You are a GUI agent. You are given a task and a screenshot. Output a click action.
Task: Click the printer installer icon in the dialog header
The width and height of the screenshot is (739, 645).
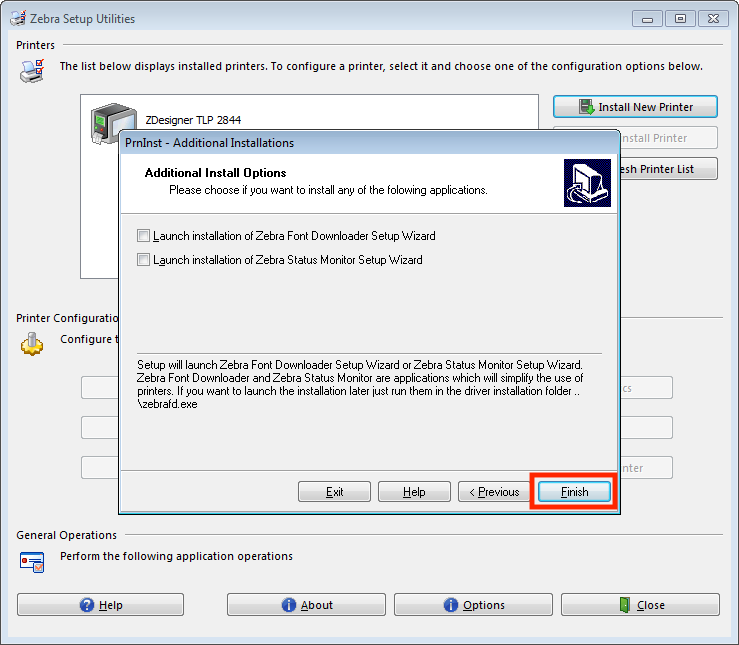(x=587, y=183)
